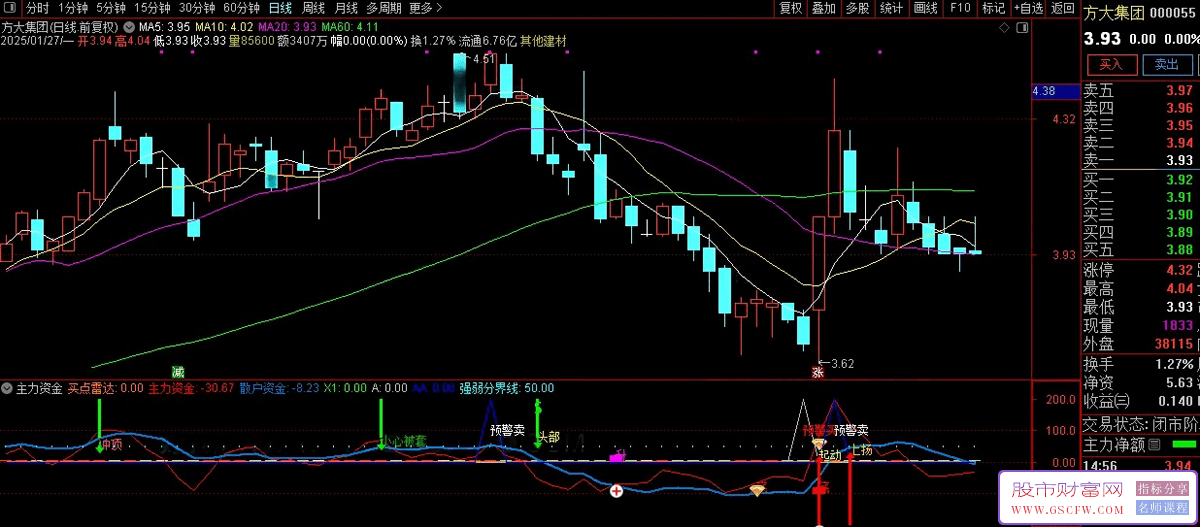The height and width of the screenshot is (527, 1200).
Task: Click the 叠加 overlay button
Action: (823, 7)
